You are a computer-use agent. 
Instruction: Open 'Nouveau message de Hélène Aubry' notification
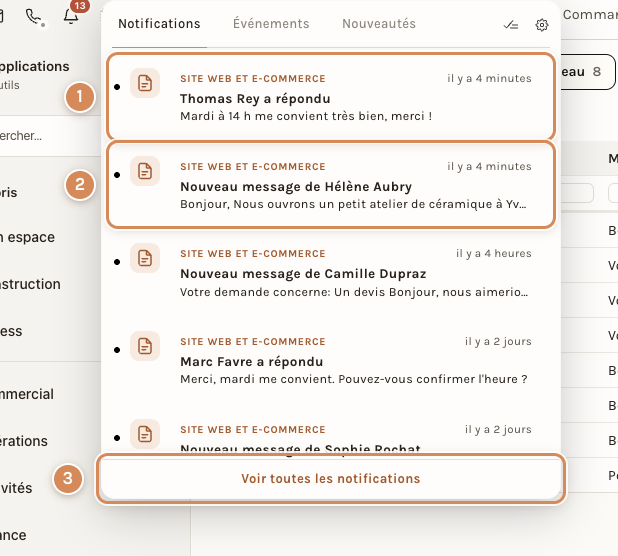pos(331,185)
